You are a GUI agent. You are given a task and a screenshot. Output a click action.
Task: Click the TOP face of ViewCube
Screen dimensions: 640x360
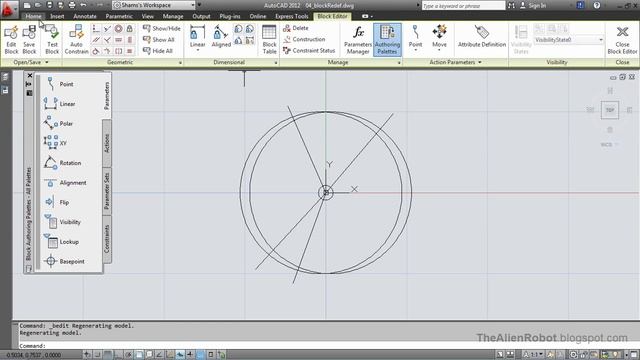pyautogui.click(x=610, y=110)
